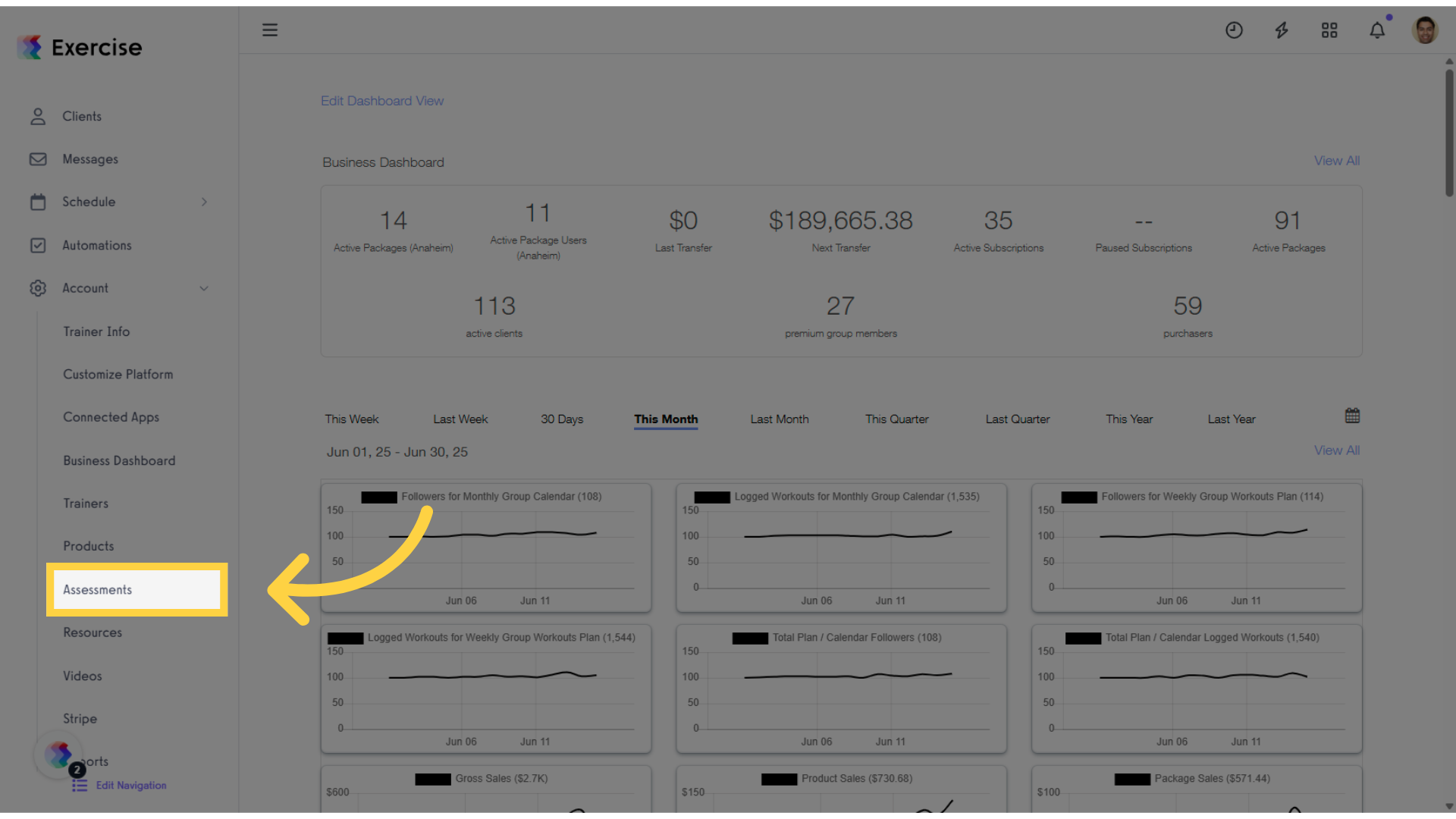The height and width of the screenshot is (819, 1456).
Task: Open Business Dashboard in the sidebar
Action: click(x=119, y=460)
